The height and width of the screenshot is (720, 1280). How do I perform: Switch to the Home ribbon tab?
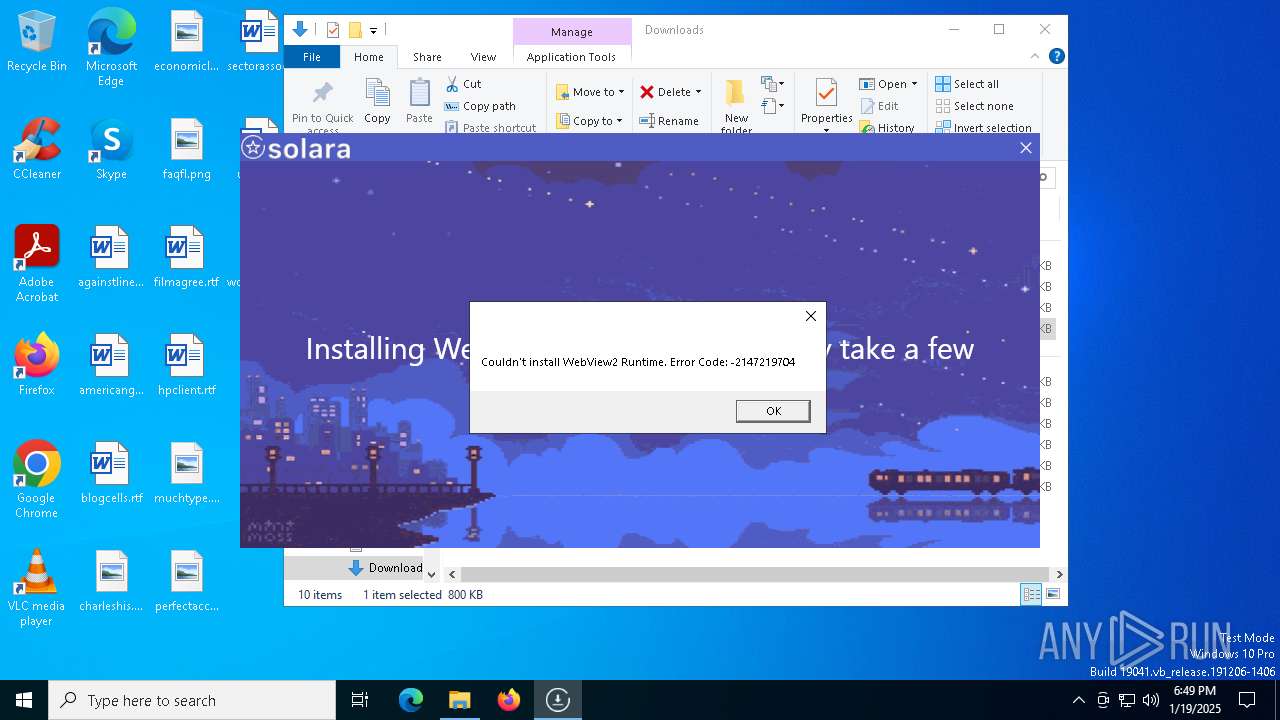[x=368, y=57]
